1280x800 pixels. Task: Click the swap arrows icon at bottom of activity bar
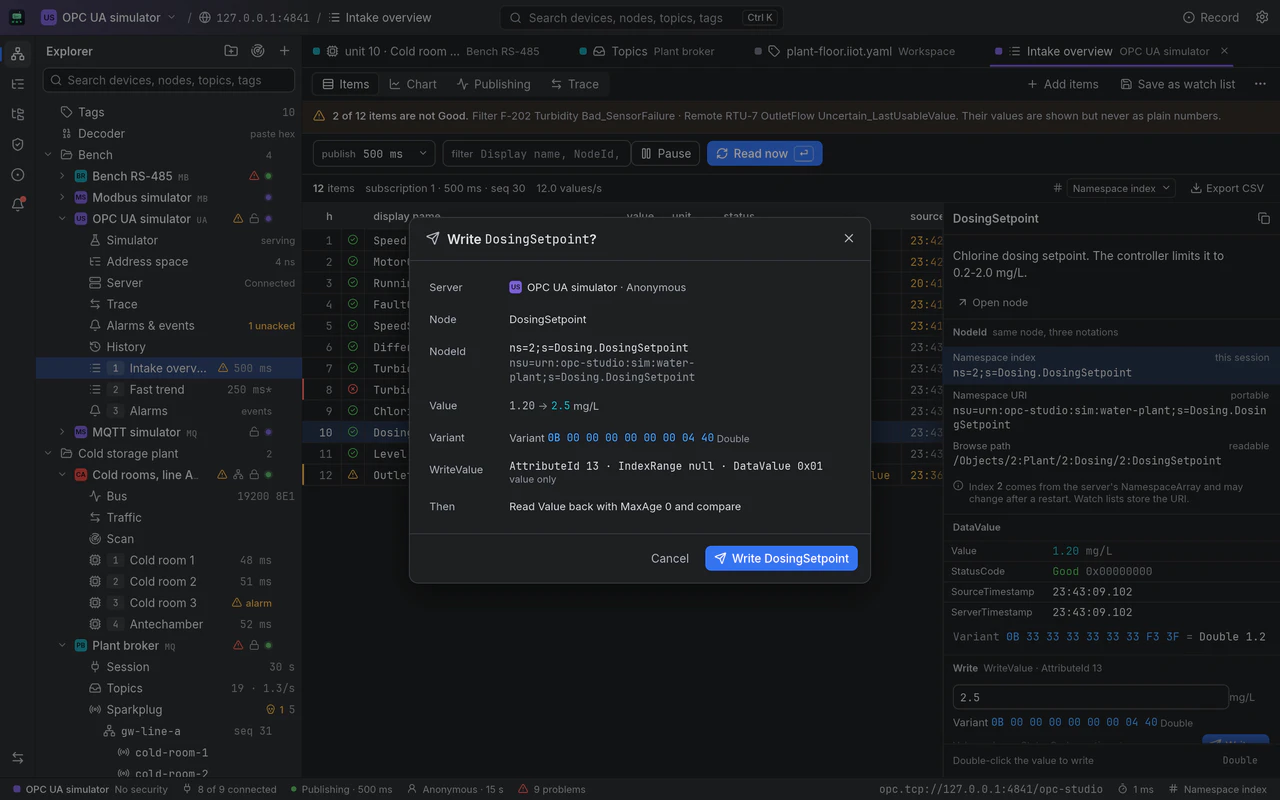[x=17, y=758]
